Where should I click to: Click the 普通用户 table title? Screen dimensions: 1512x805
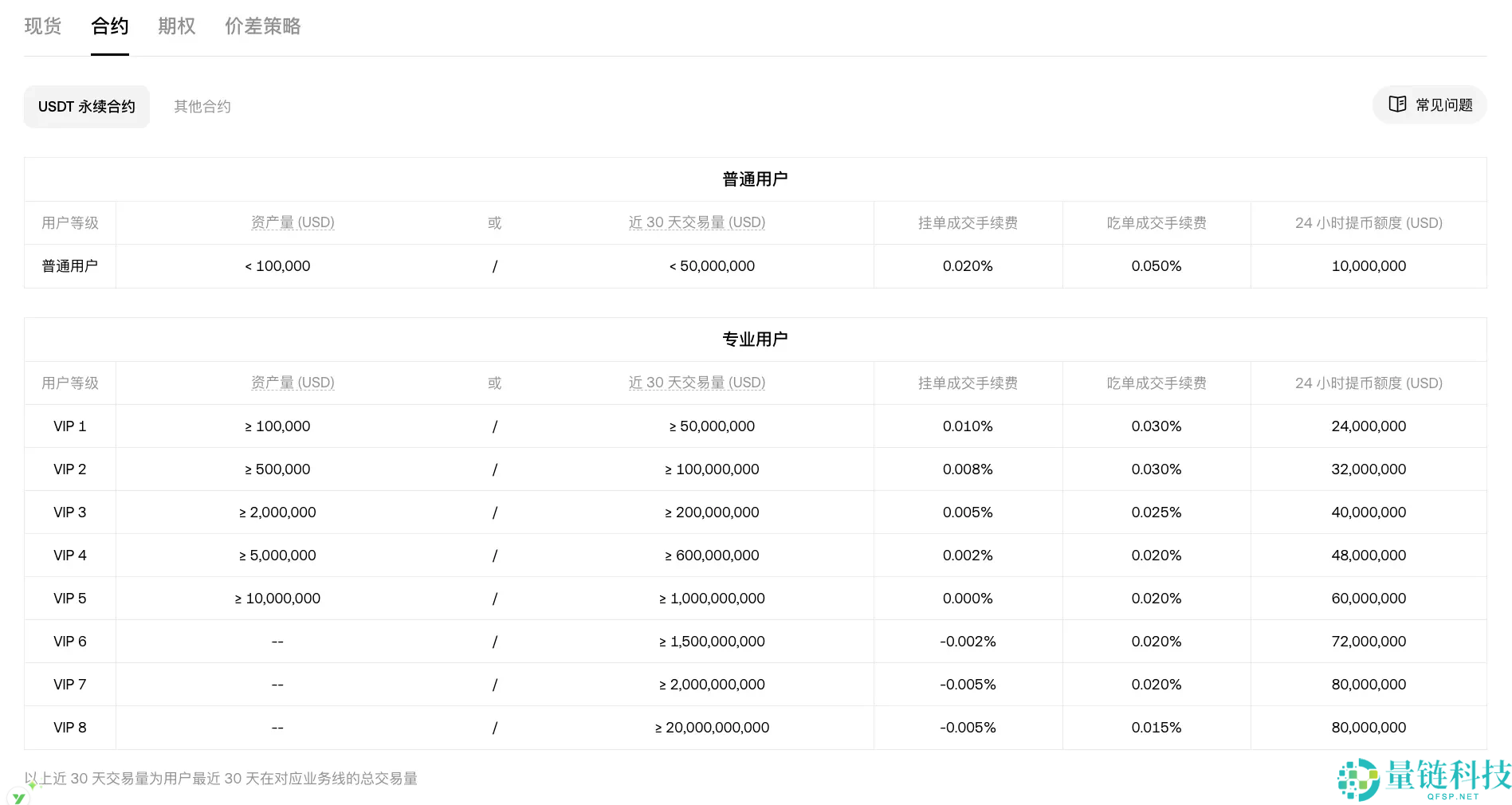[753, 179]
